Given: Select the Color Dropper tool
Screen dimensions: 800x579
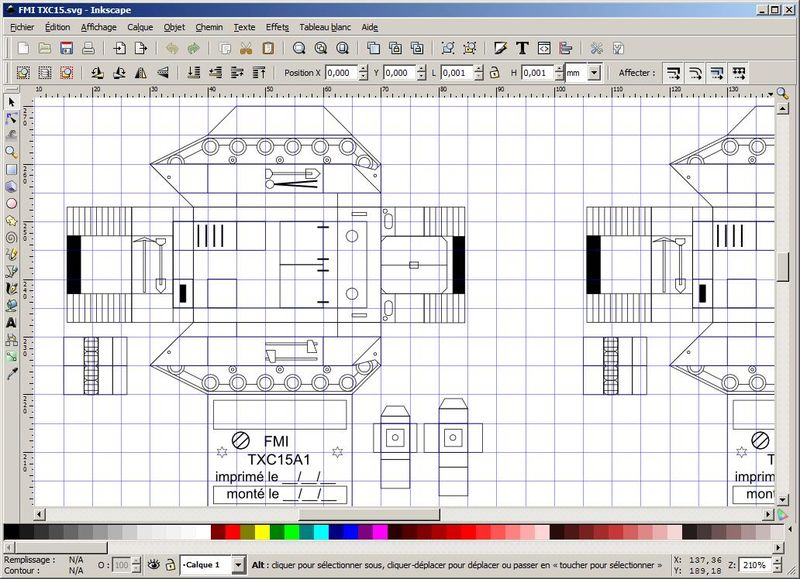Looking at the screenshot, I should click(x=12, y=373).
